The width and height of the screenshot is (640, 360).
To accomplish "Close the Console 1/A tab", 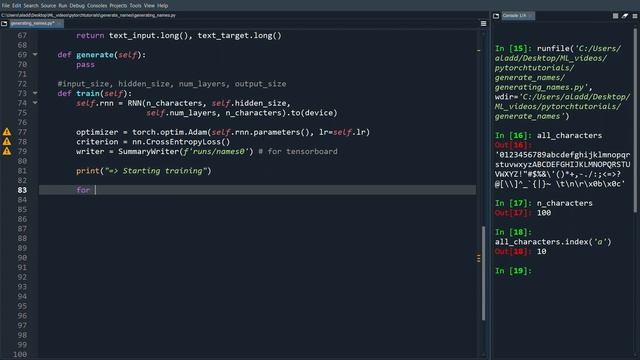I will click(x=531, y=16).
